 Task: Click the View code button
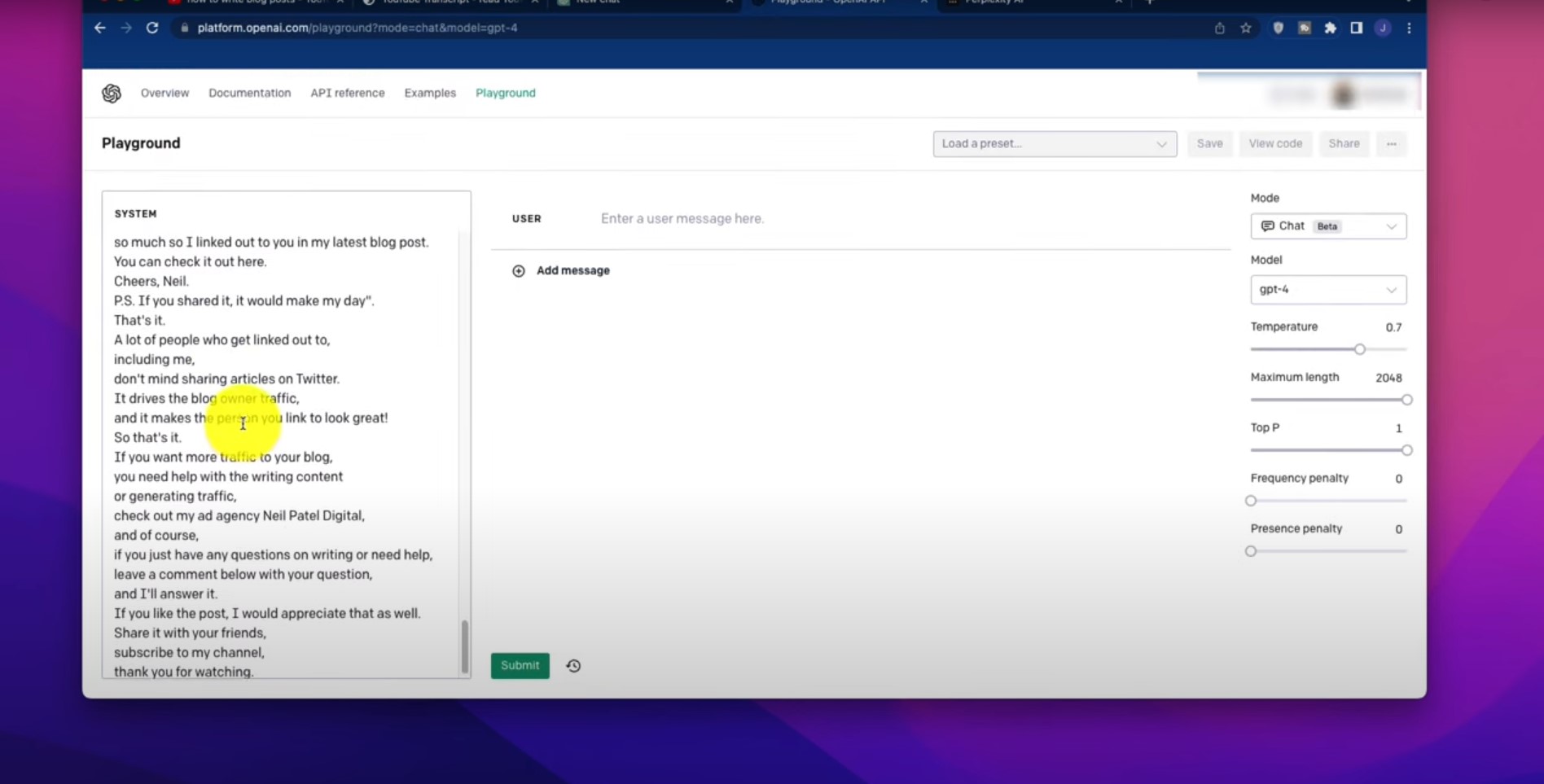point(1275,144)
